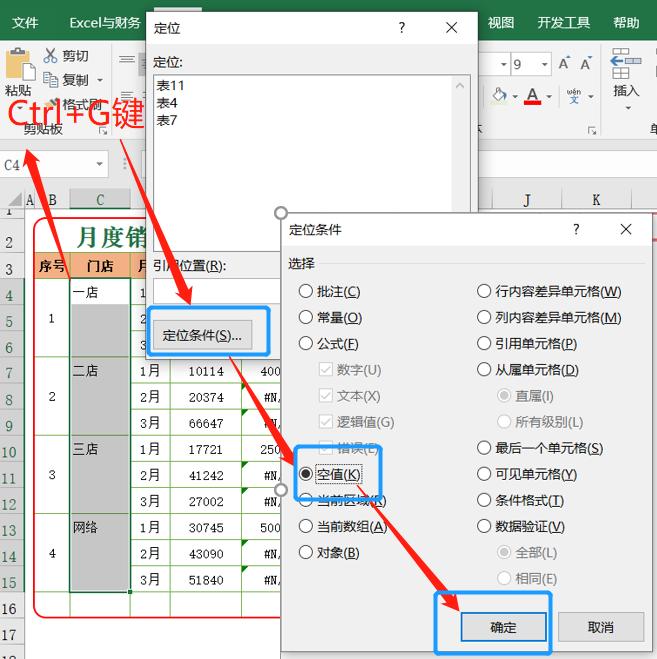
Task: Close the 定位条件 dialog with its X
Action: [626, 229]
